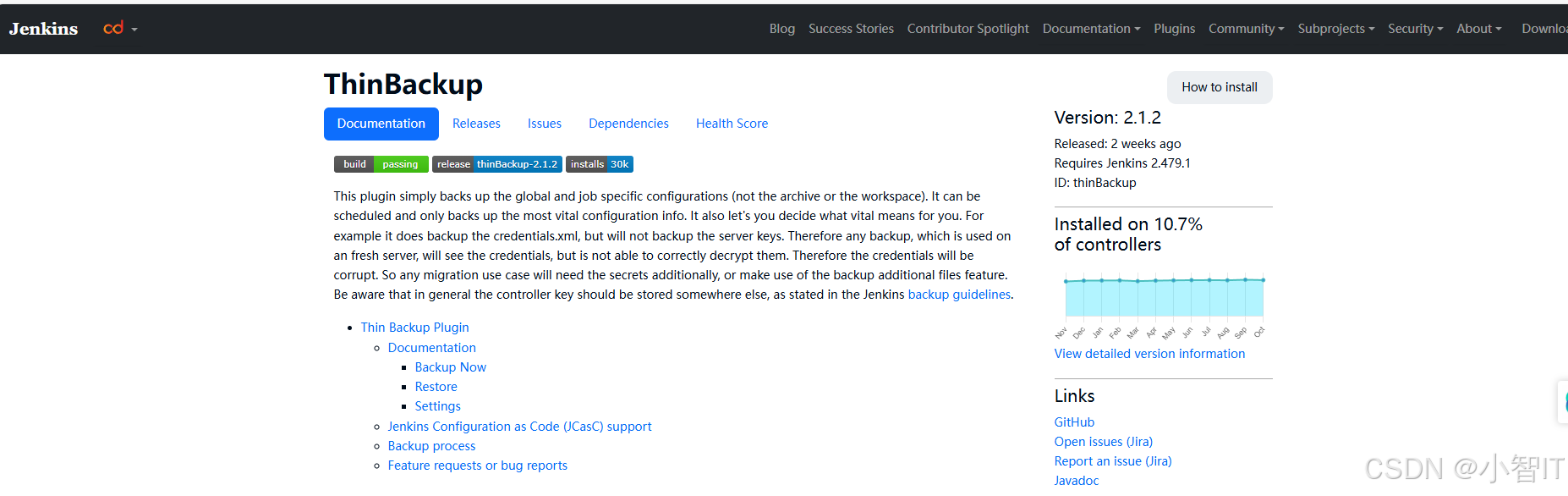Click the Download nav link
Image resolution: width=1568 pixels, height=496 pixels.
click(1544, 29)
